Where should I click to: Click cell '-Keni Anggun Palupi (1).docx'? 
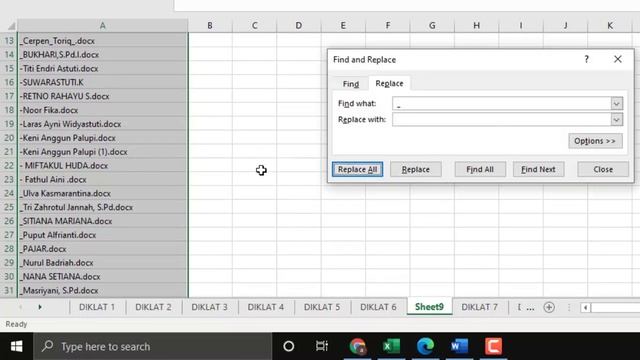[x=102, y=152]
